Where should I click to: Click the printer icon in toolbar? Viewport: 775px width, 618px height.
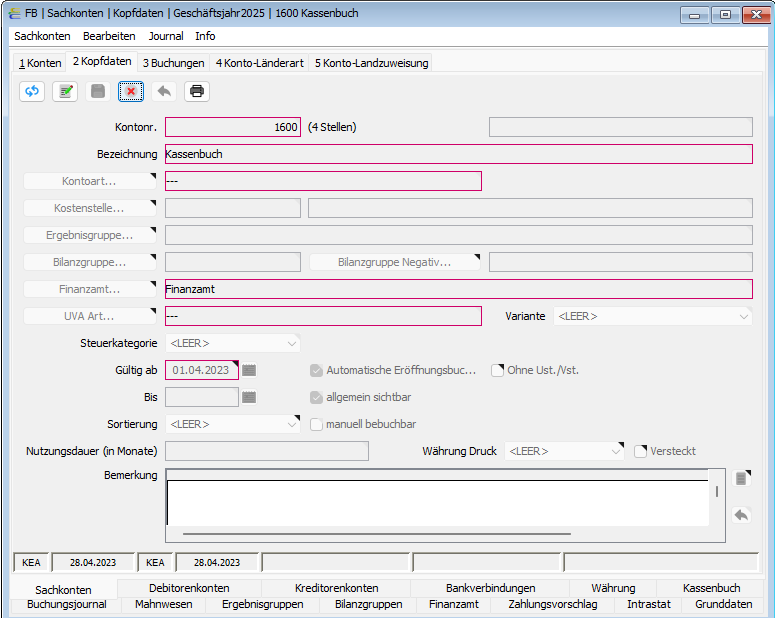click(x=197, y=91)
